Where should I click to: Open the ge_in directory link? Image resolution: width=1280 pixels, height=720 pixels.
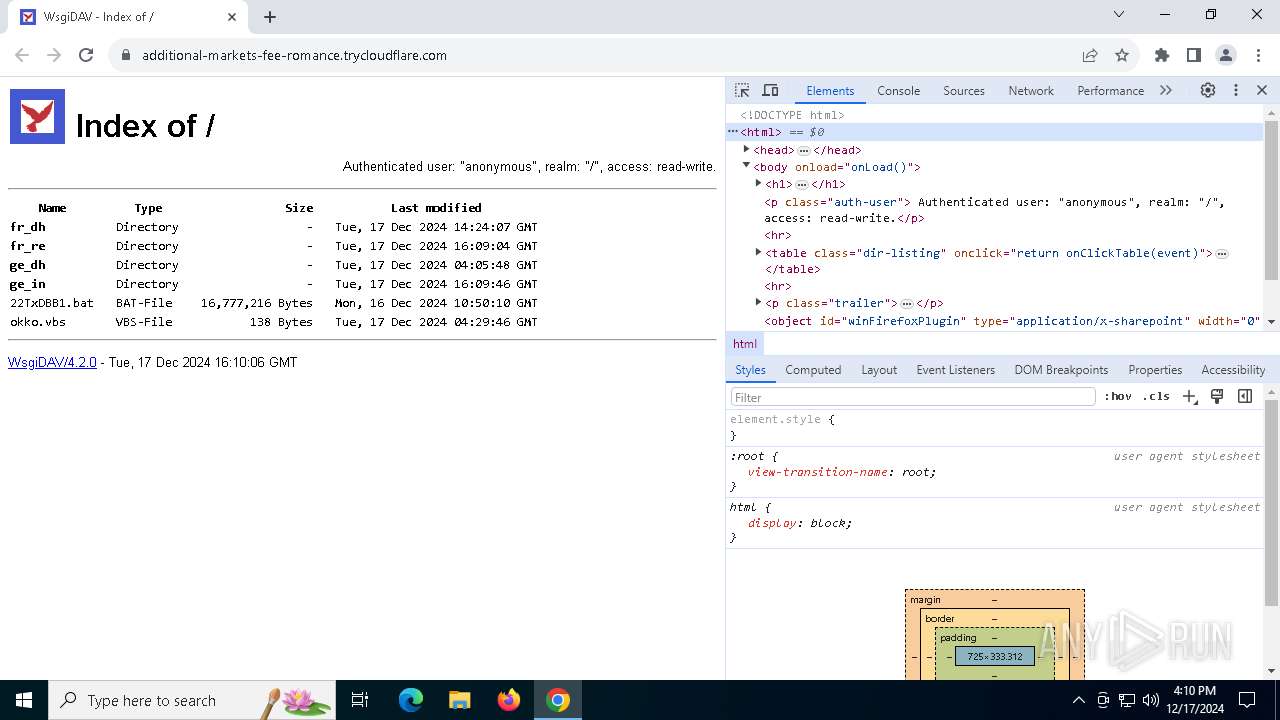click(28, 284)
